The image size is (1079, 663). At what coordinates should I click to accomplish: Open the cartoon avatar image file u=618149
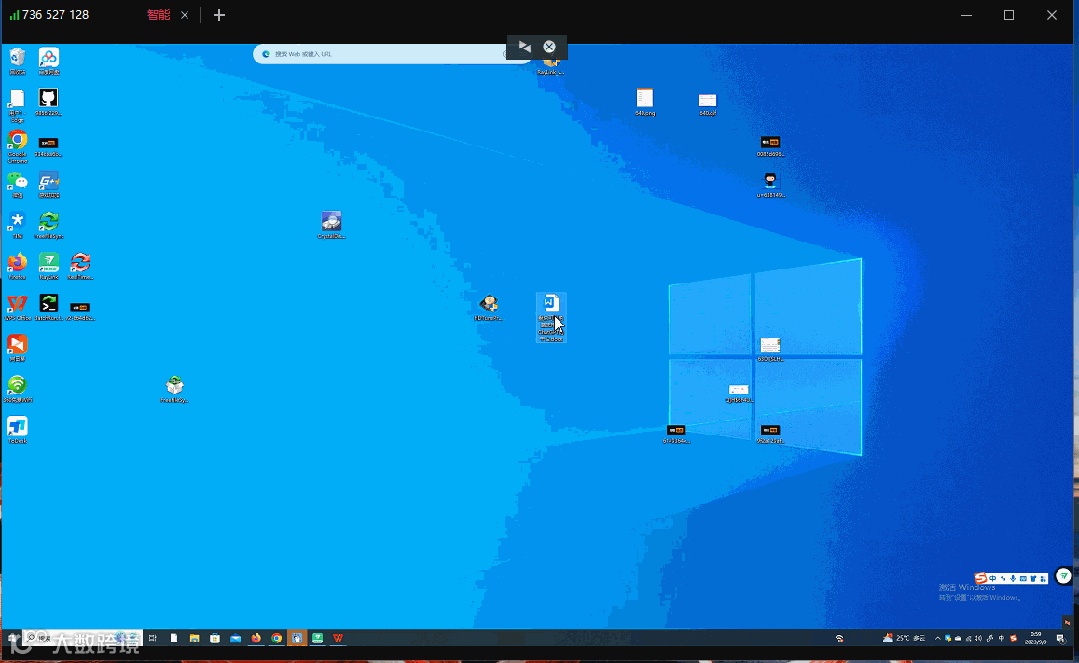point(770,185)
